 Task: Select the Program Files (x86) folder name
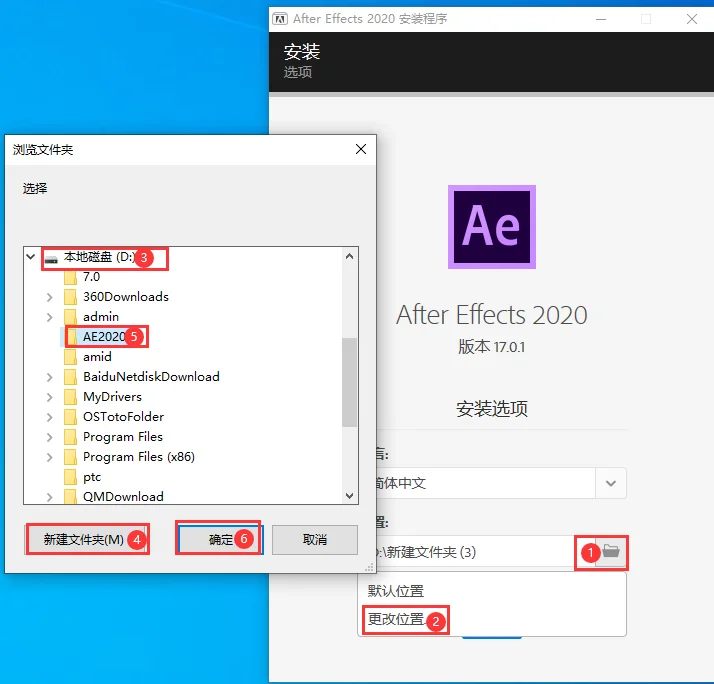[138, 457]
